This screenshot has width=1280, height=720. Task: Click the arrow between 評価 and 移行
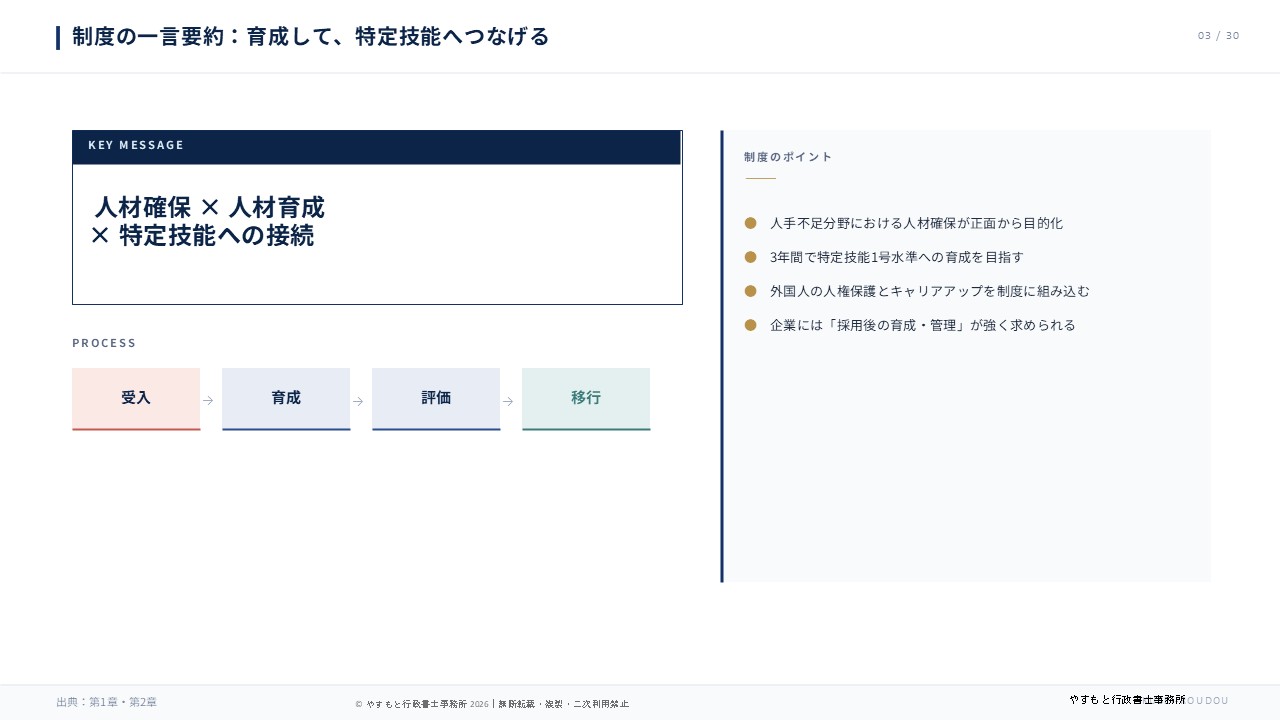[x=508, y=401]
